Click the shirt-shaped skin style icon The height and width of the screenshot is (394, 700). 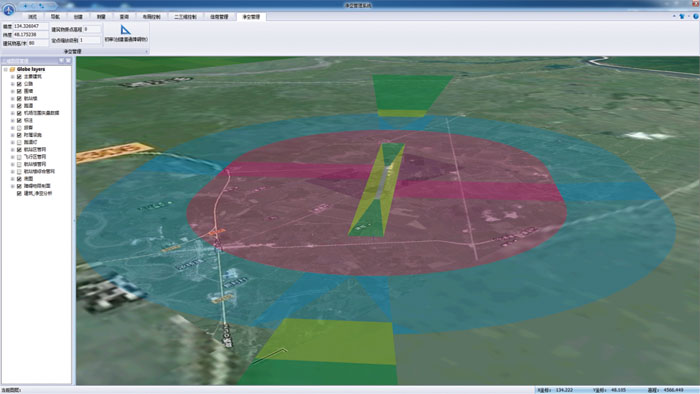[682, 17]
